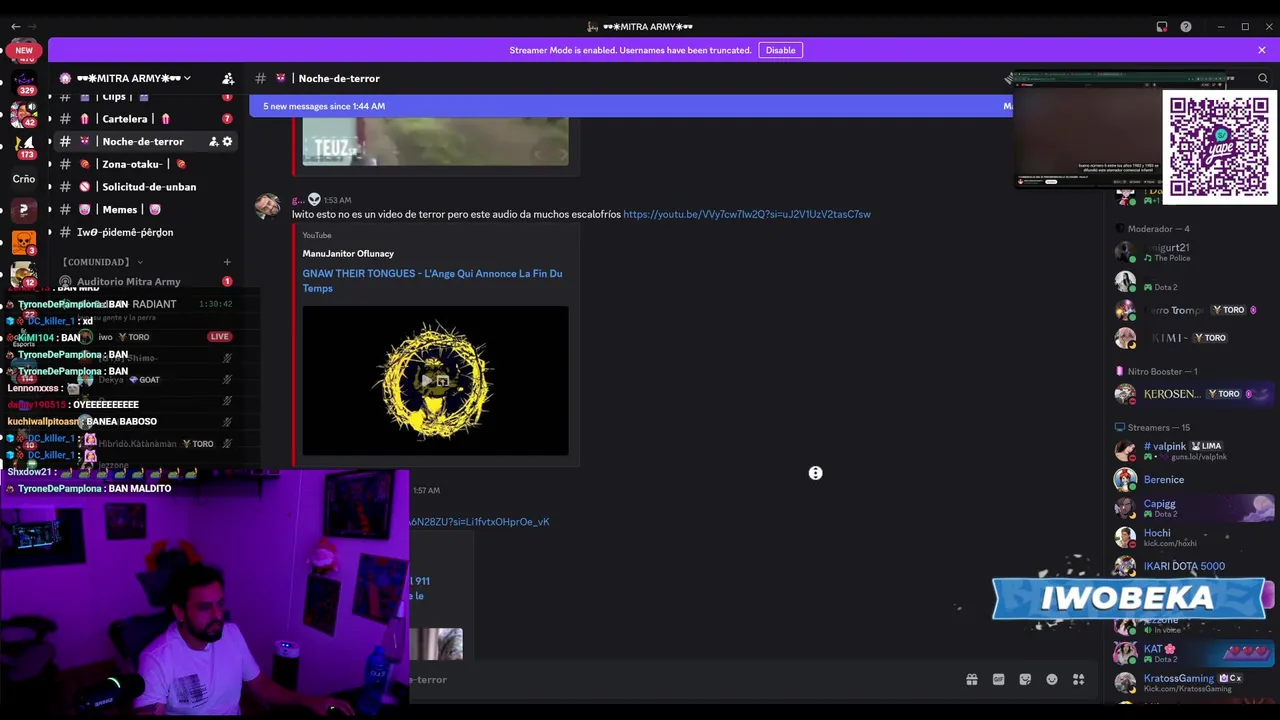Open the KIMI member with TORO tag
The image size is (1280, 720).
click(x=1193, y=338)
